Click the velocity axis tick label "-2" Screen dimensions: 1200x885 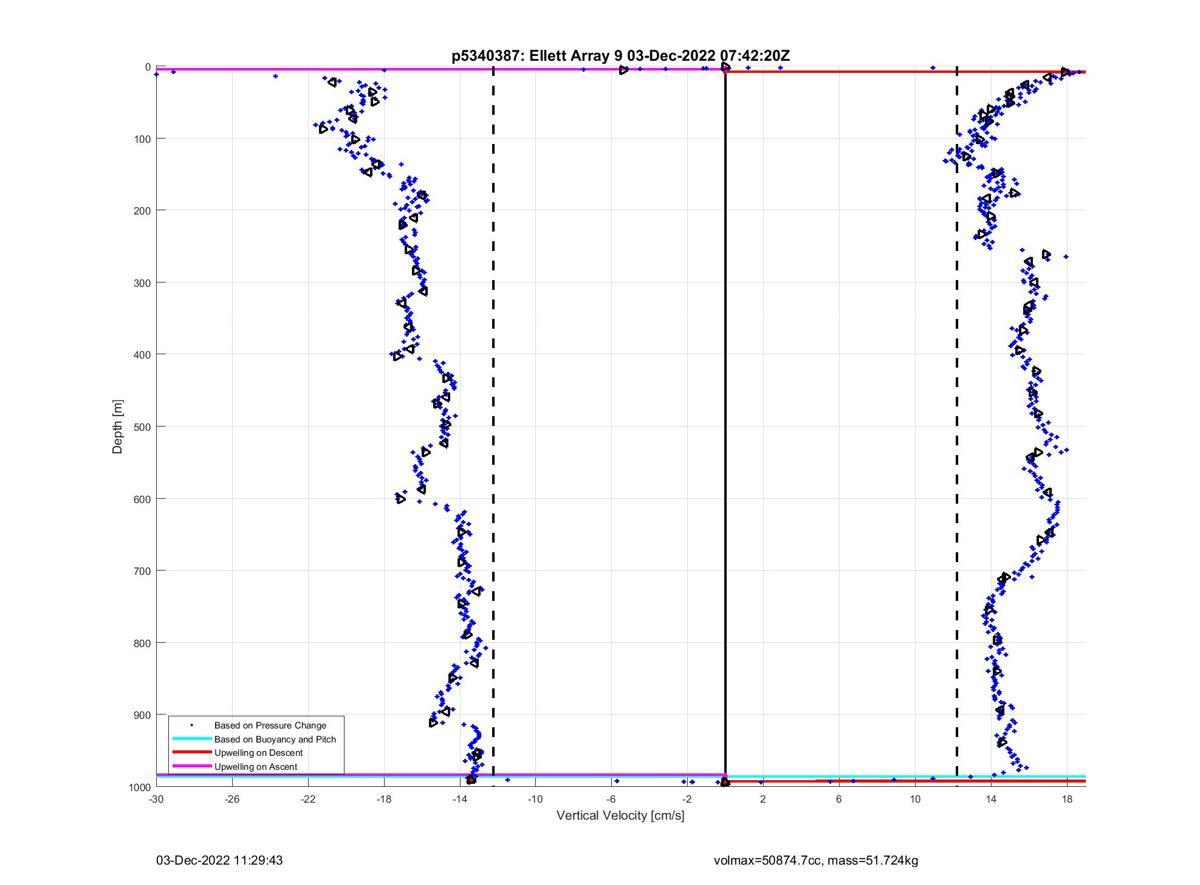point(687,799)
